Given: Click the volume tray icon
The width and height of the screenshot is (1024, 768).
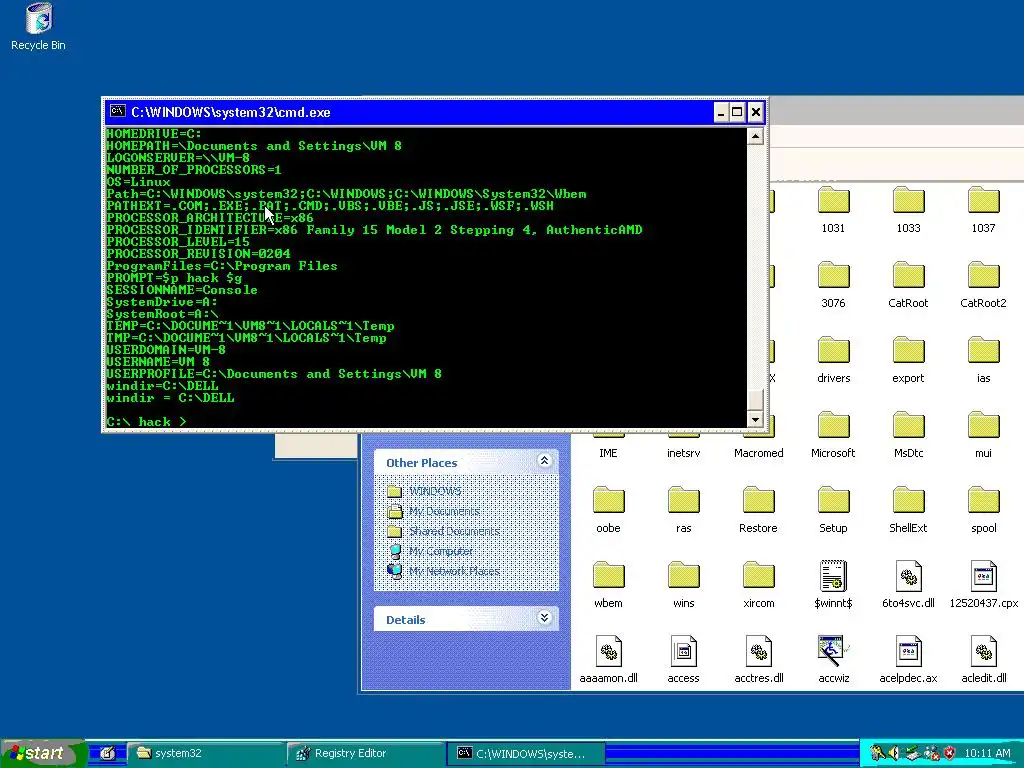Looking at the screenshot, I should 895,753.
